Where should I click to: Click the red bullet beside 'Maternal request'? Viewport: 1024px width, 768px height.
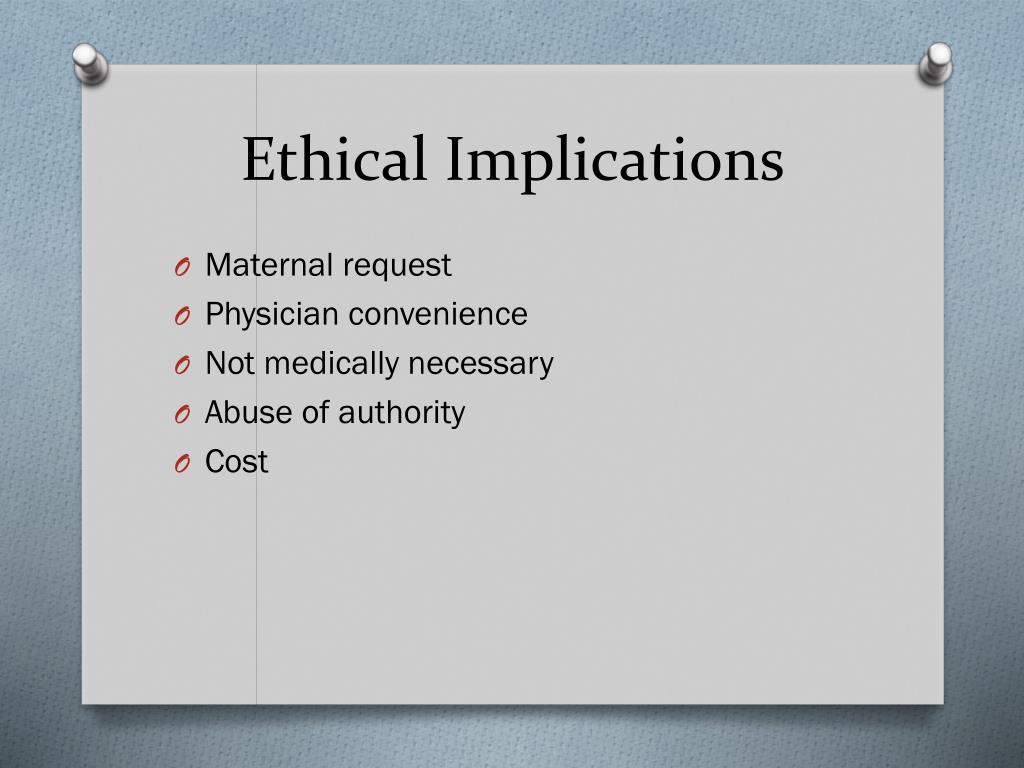click(182, 267)
